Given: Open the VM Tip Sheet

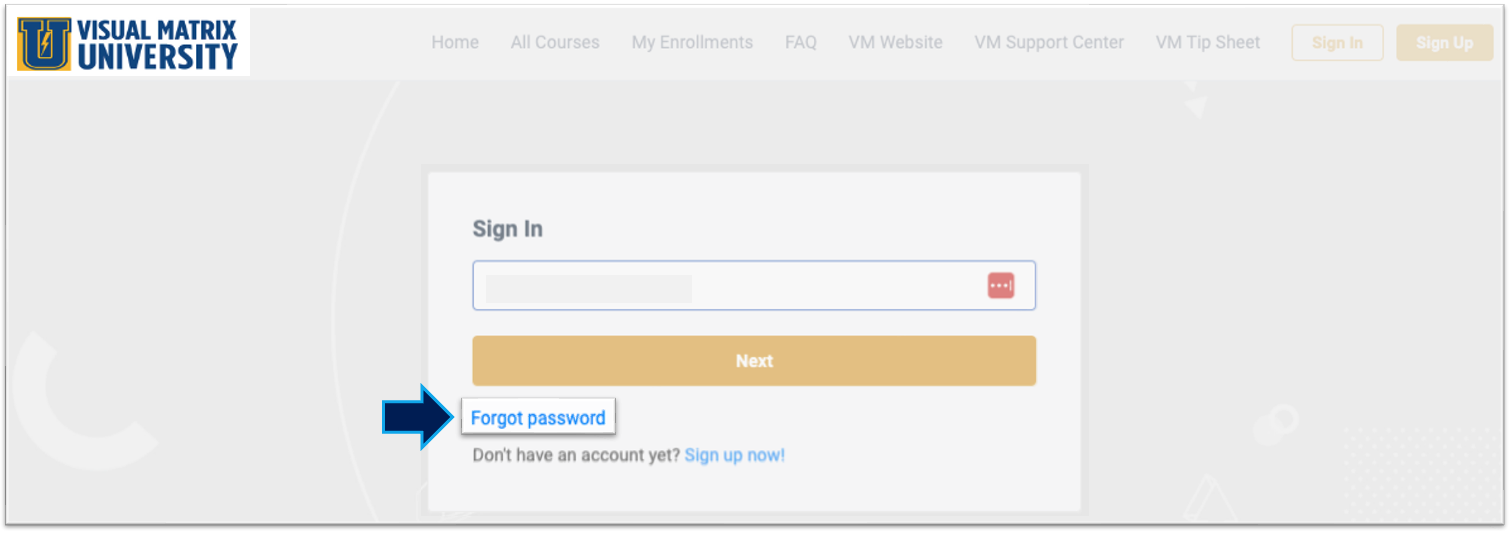Looking at the screenshot, I should (x=1208, y=43).
